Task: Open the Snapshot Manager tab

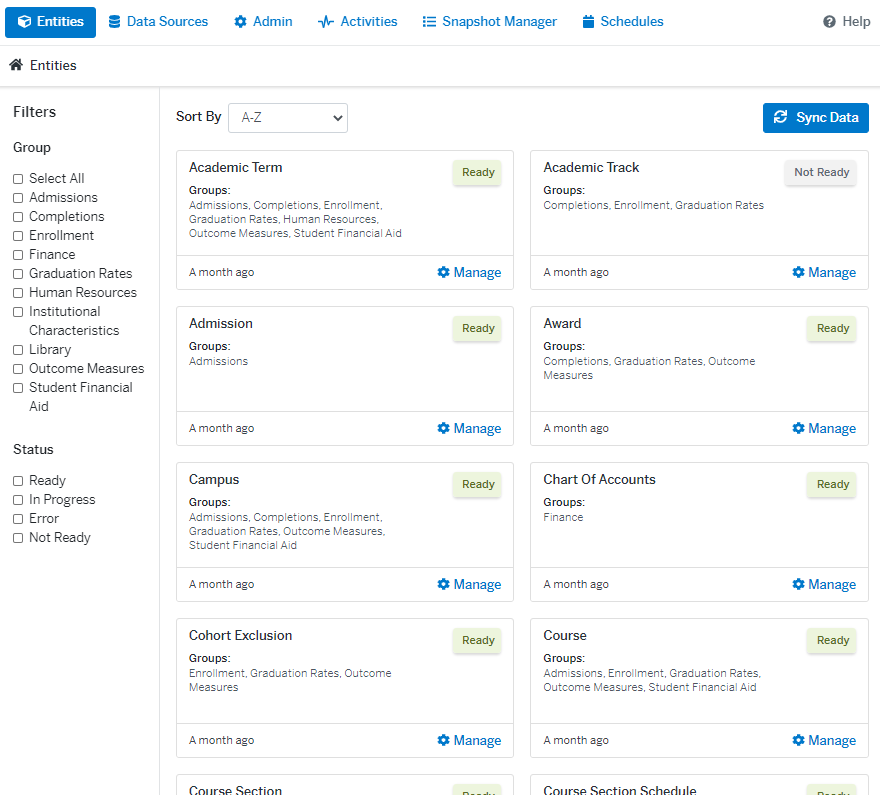Action: tap(489, 22)
